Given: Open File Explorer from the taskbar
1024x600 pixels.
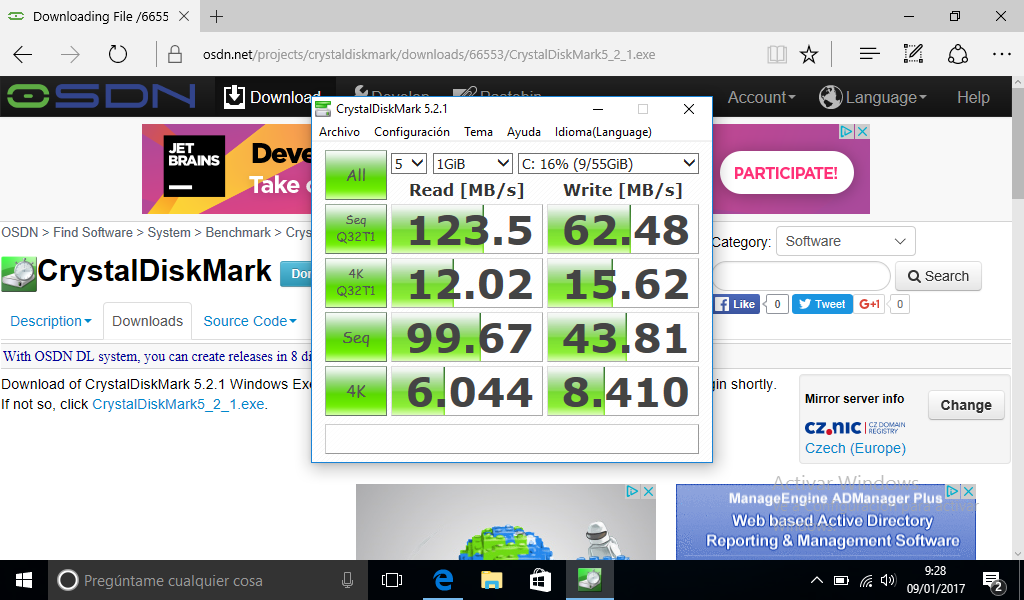Looking at the screenshot, I should tap(491, 580).
